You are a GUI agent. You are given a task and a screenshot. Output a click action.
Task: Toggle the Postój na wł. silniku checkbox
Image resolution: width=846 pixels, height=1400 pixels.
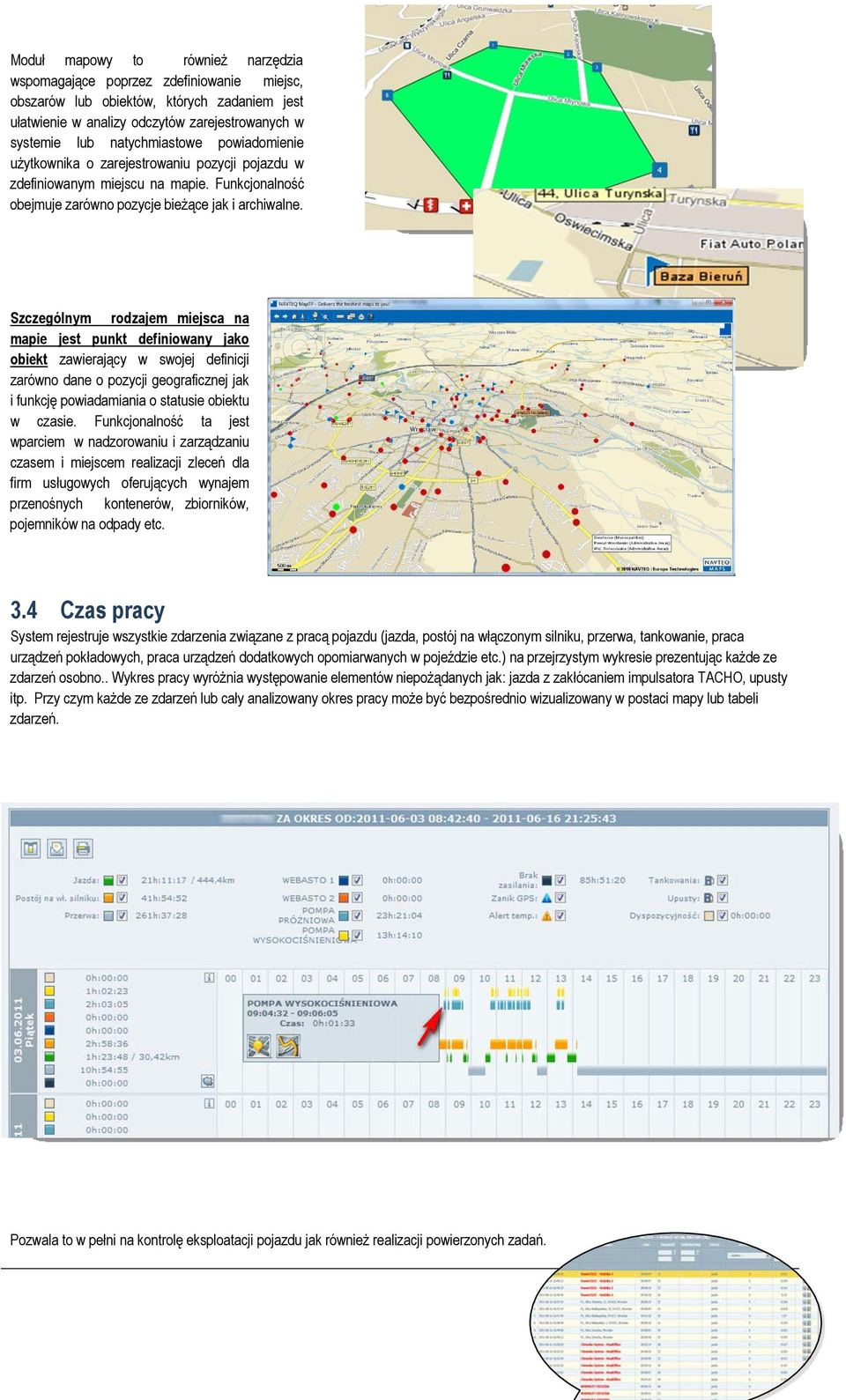click(122, 898)
